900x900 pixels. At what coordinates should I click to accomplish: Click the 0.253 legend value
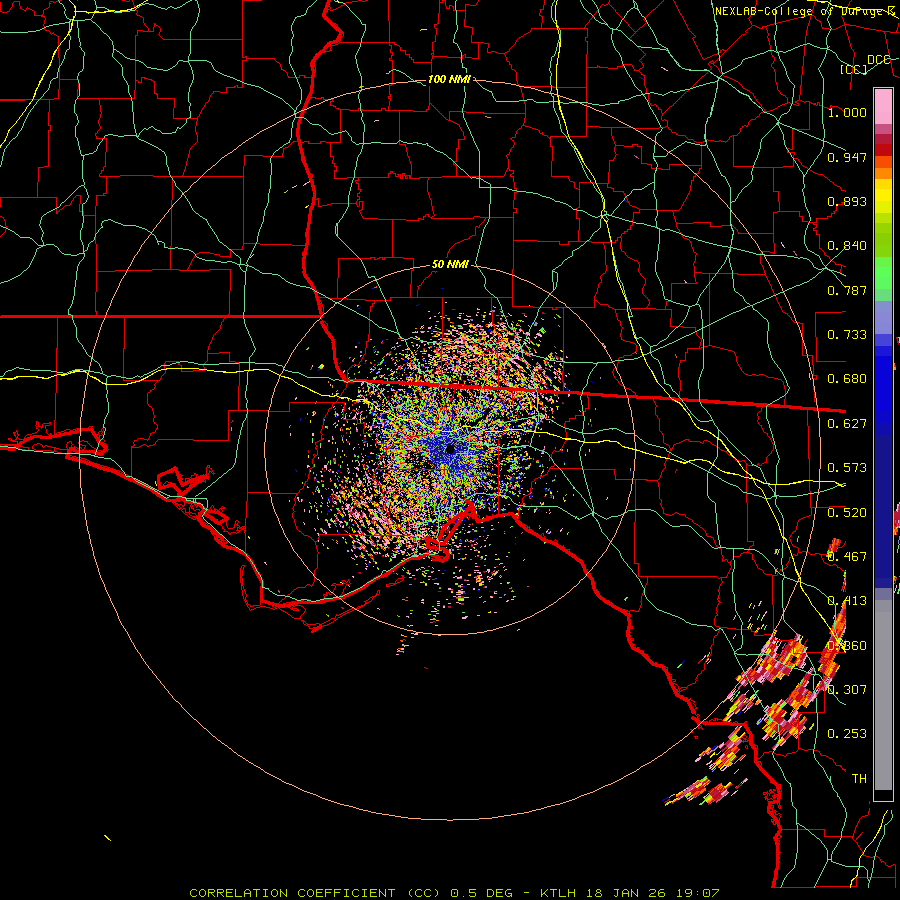847,734
